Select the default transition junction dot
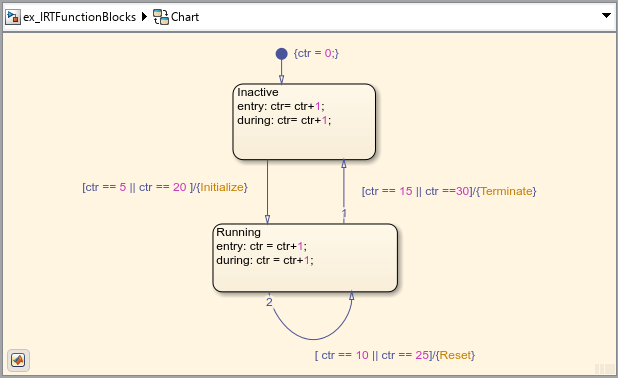 point(281,54)
